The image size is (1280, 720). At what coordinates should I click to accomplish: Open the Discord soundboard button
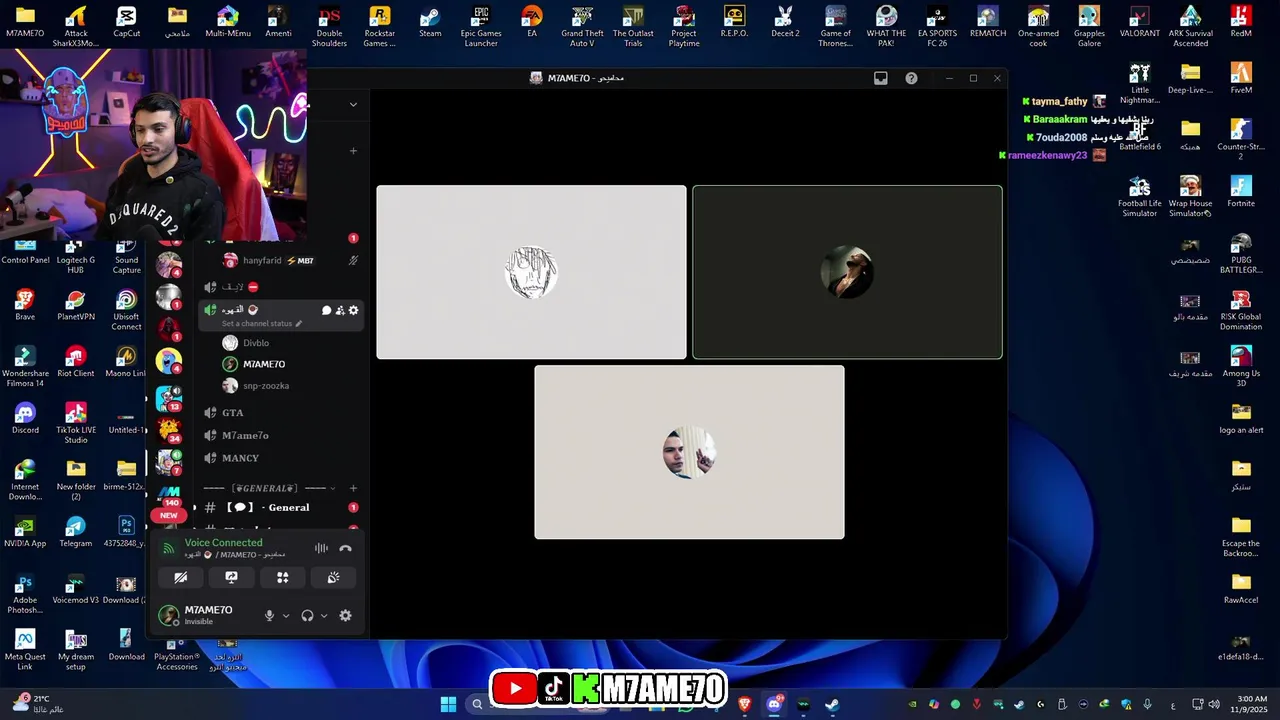[333, 578]
